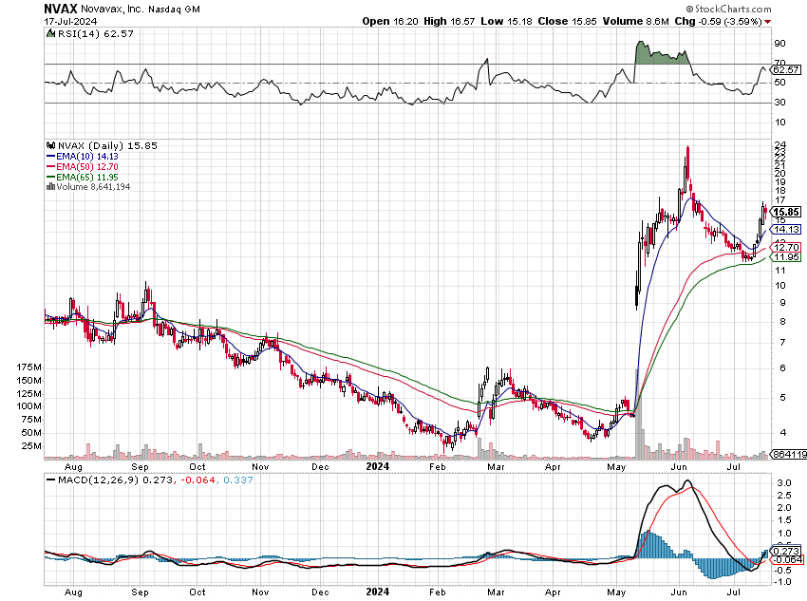Click the 175M volume axis label
807x601 pixels.
tap(29, 367)
